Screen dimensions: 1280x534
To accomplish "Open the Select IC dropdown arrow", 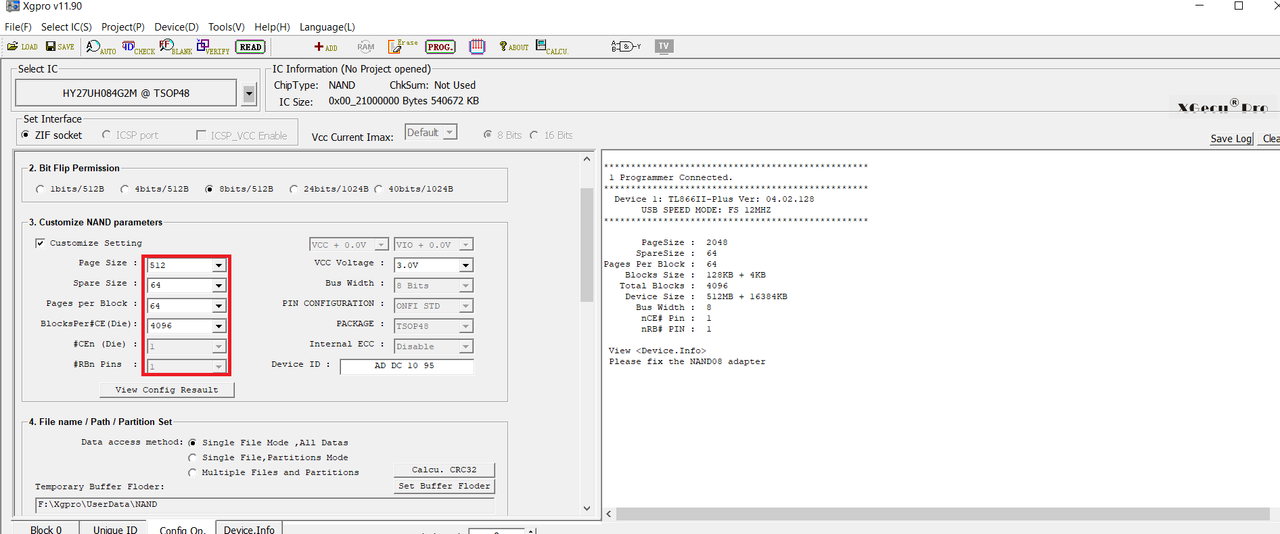I will point(249,94).
